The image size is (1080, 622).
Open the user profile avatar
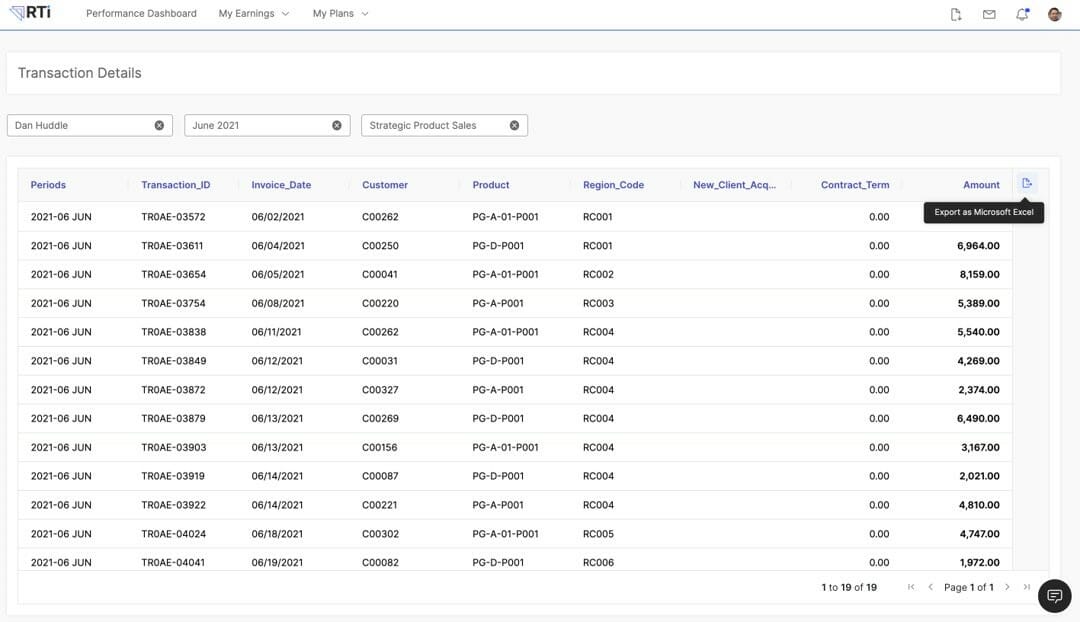click(1054, 14)
